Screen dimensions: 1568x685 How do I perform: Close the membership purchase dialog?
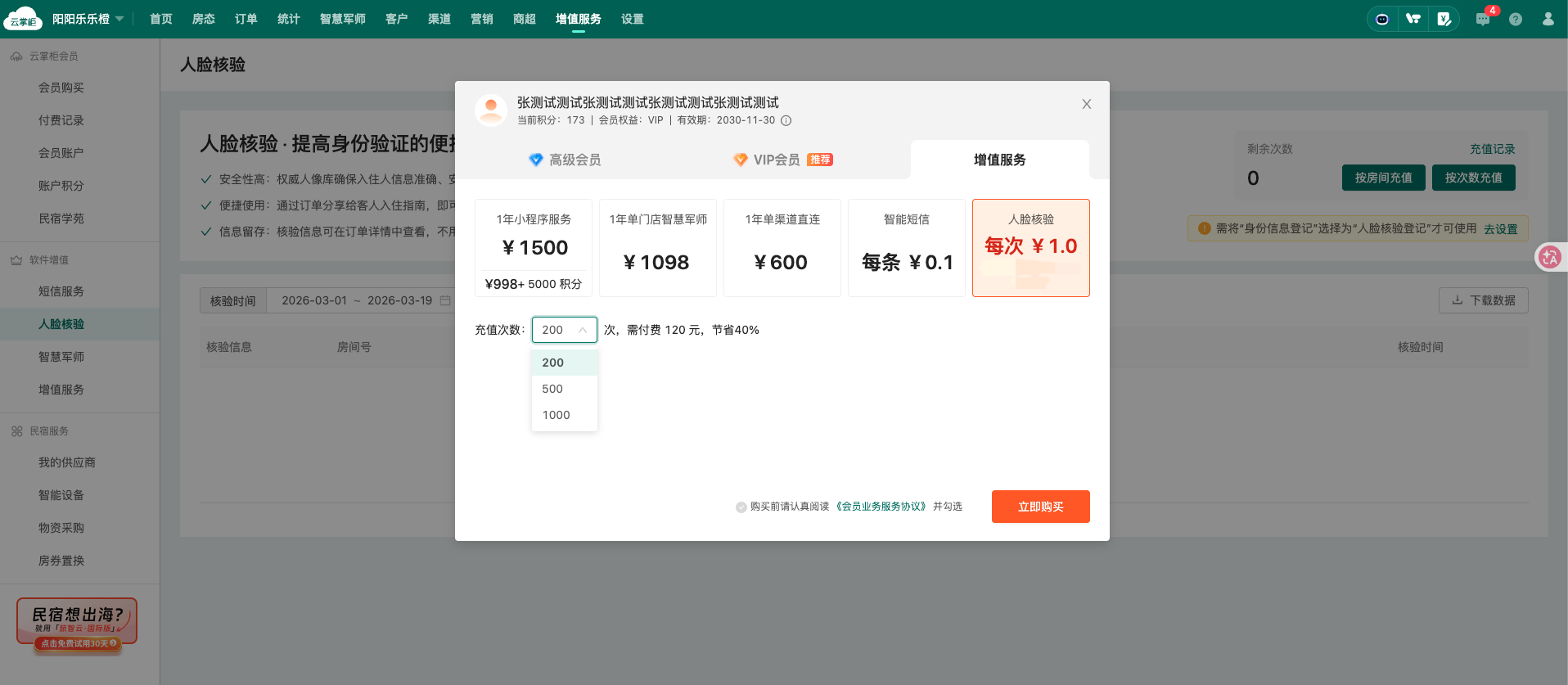1087,104
